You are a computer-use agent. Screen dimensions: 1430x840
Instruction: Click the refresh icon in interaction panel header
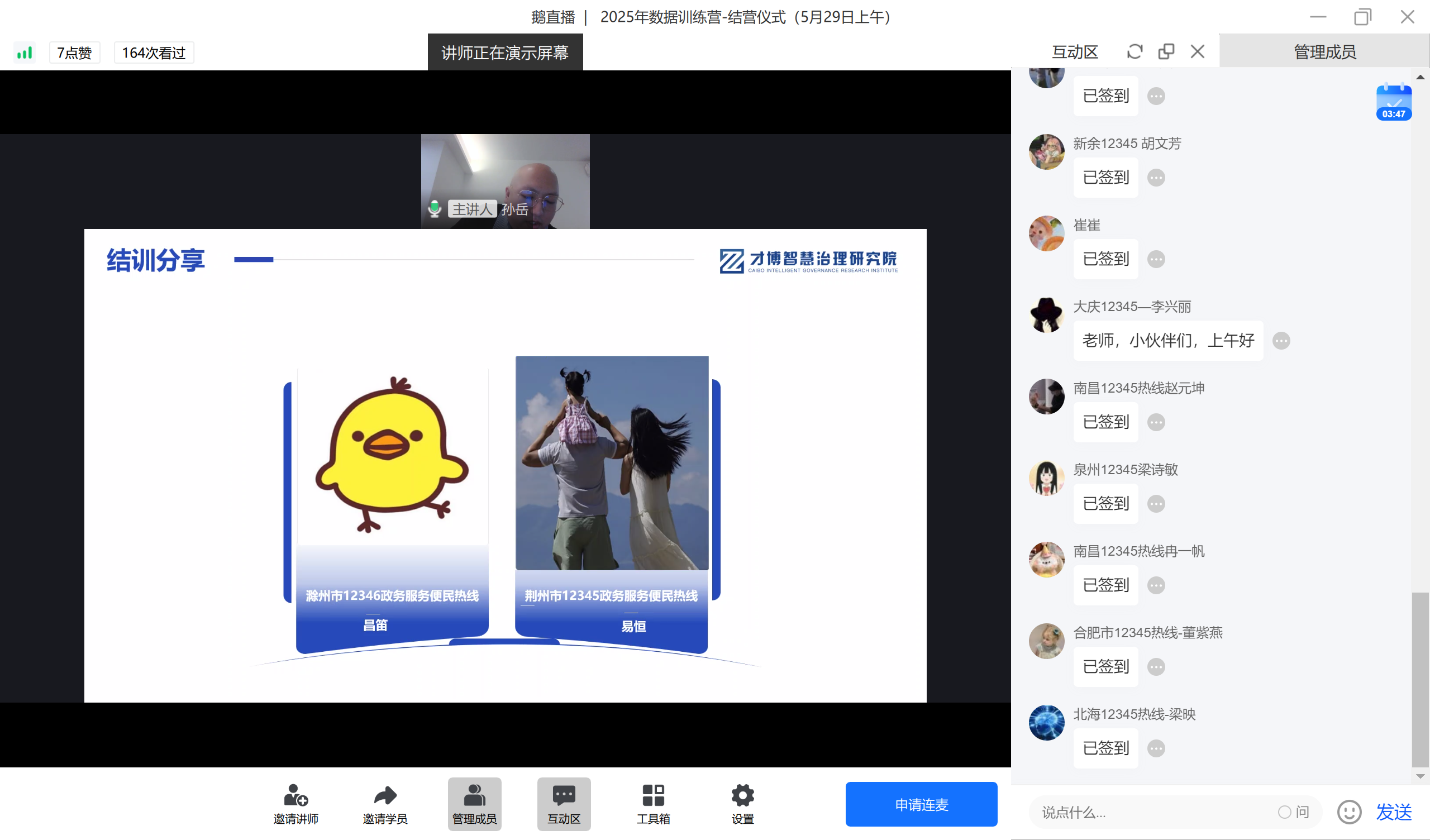click(1135, 51)
